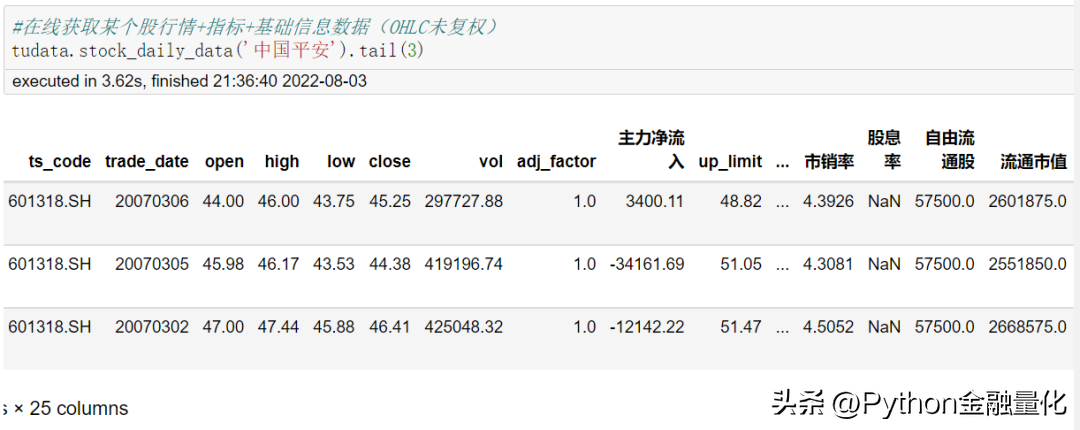The height and width of the screenshot is (430, 1080).
Task: Click the code line tudata.stock_daily_data
Action: (217, 49)
